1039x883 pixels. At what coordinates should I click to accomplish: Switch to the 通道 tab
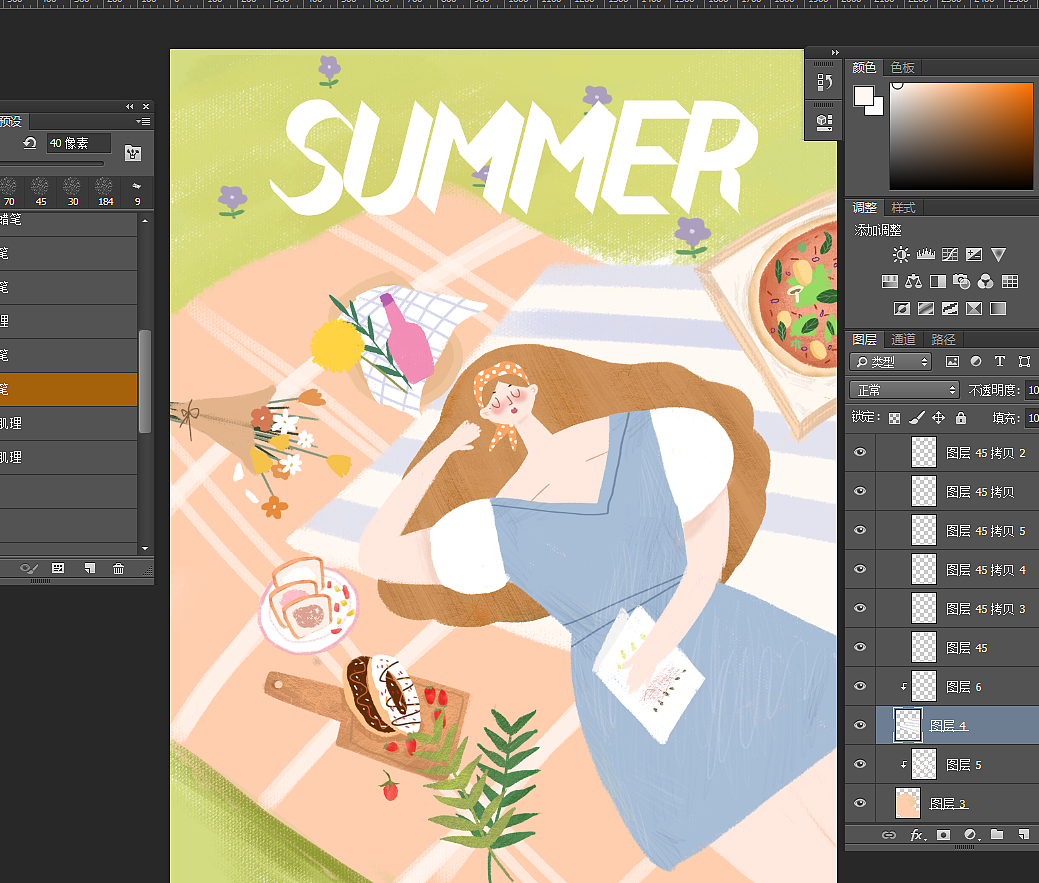902,339
